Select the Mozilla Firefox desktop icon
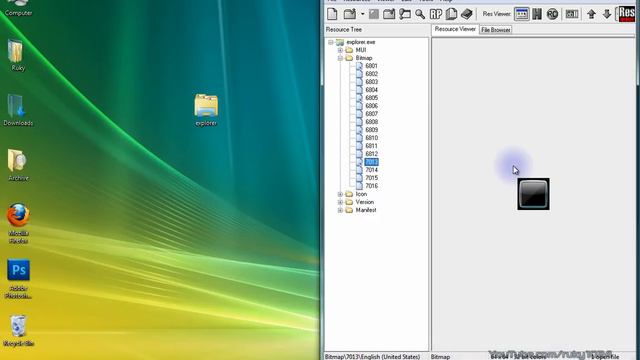The height and width of the screenshot is (360, 640). (x=18, y=224)
